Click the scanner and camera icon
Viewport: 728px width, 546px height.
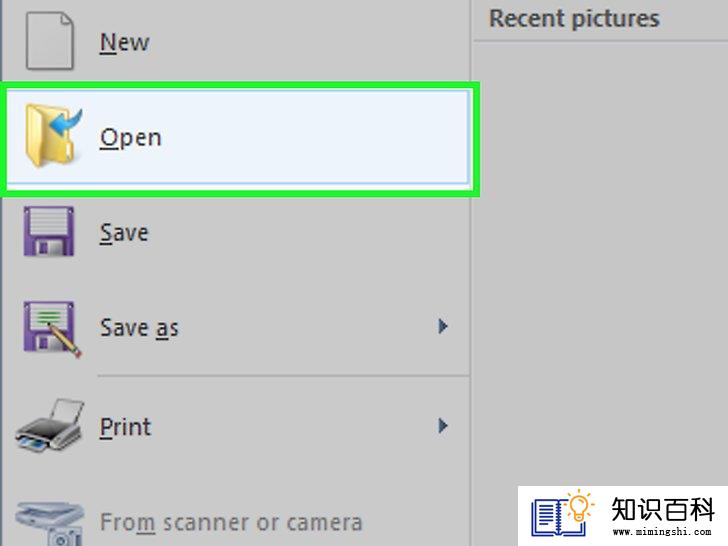coord(50,524)
